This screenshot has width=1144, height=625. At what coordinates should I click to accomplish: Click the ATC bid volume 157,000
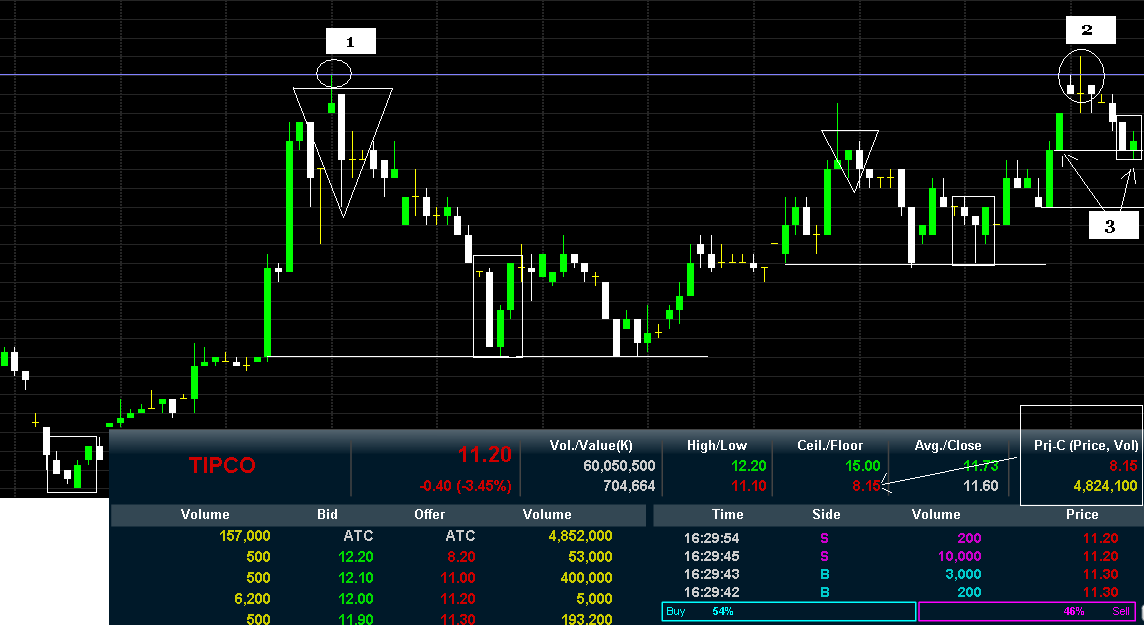tap(244, 536)
